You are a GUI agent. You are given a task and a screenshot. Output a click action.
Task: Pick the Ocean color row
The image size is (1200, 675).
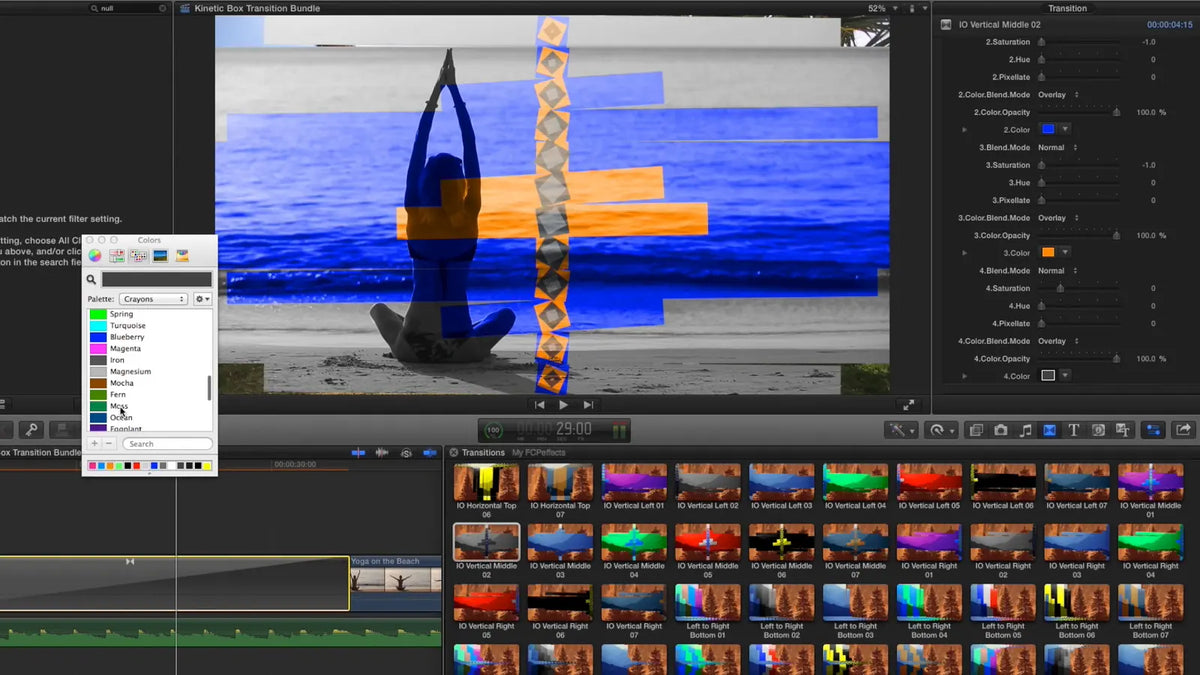pos(148,417)
